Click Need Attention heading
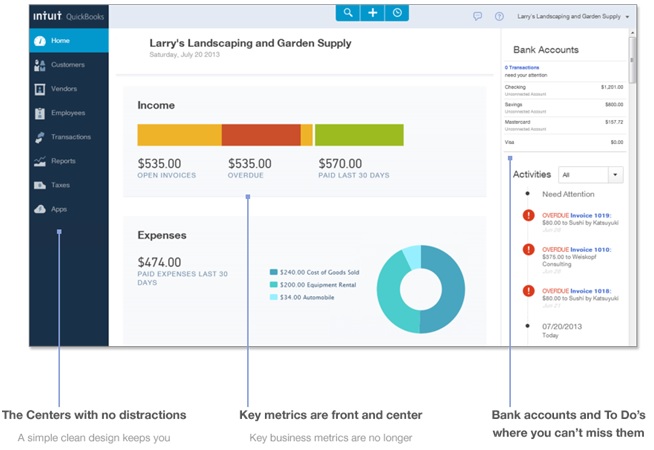The height and width of the screenshot is (450, 654). [x=568, y=194]
